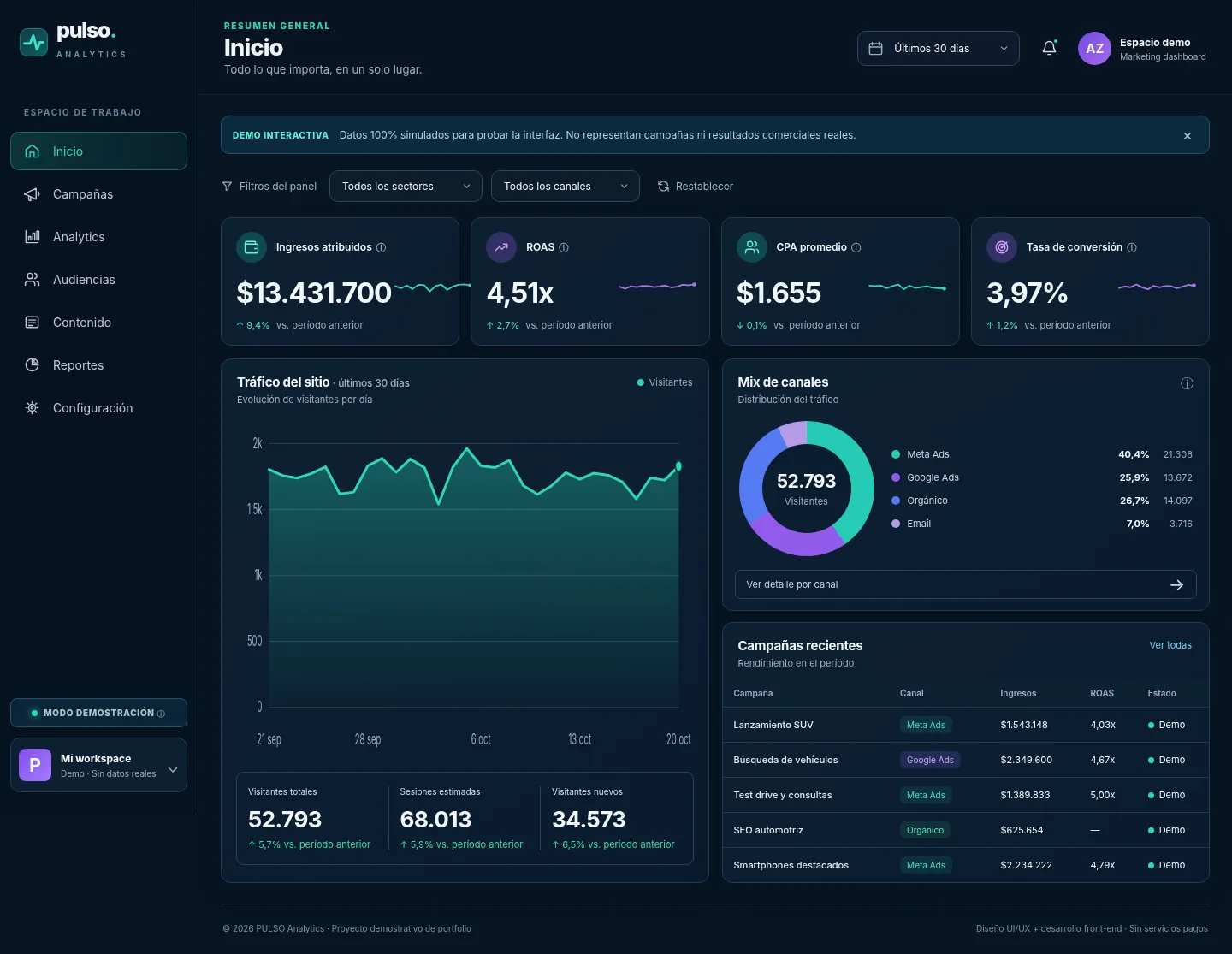
Task: Go to Inicio in the sidebar
Action: (98, 151)
